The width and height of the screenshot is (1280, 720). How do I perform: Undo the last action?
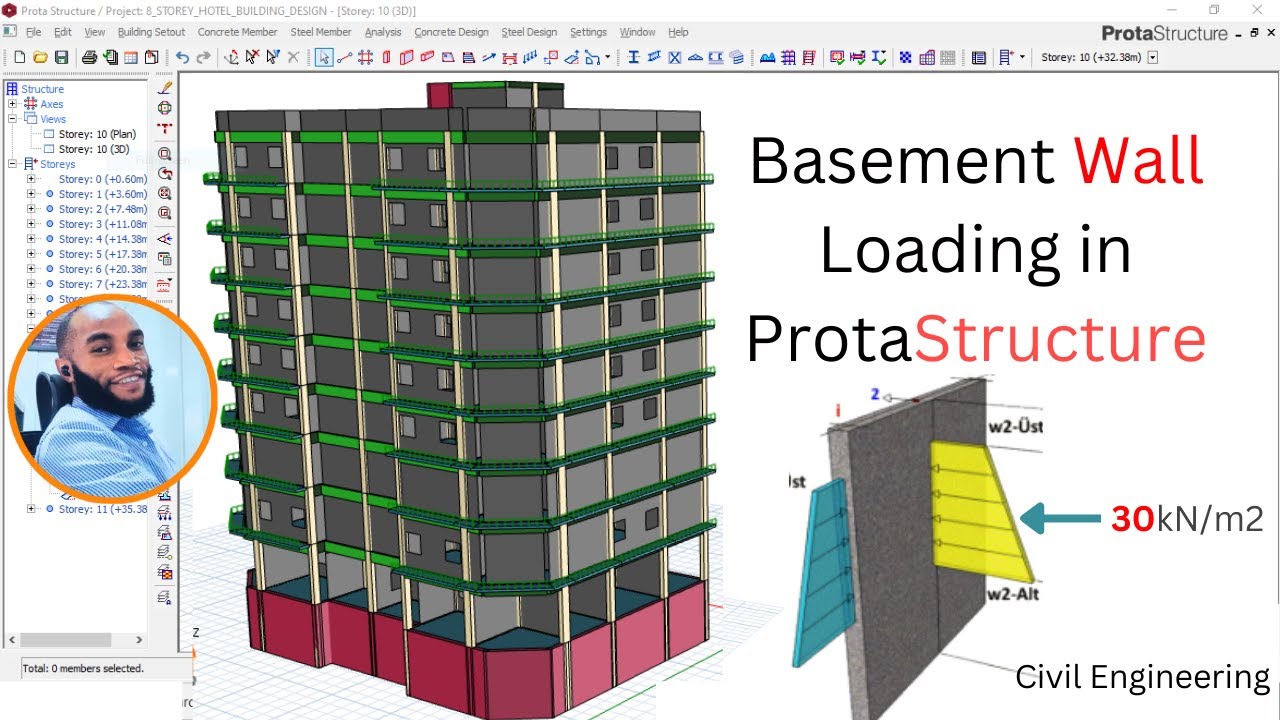click(182, 58)
